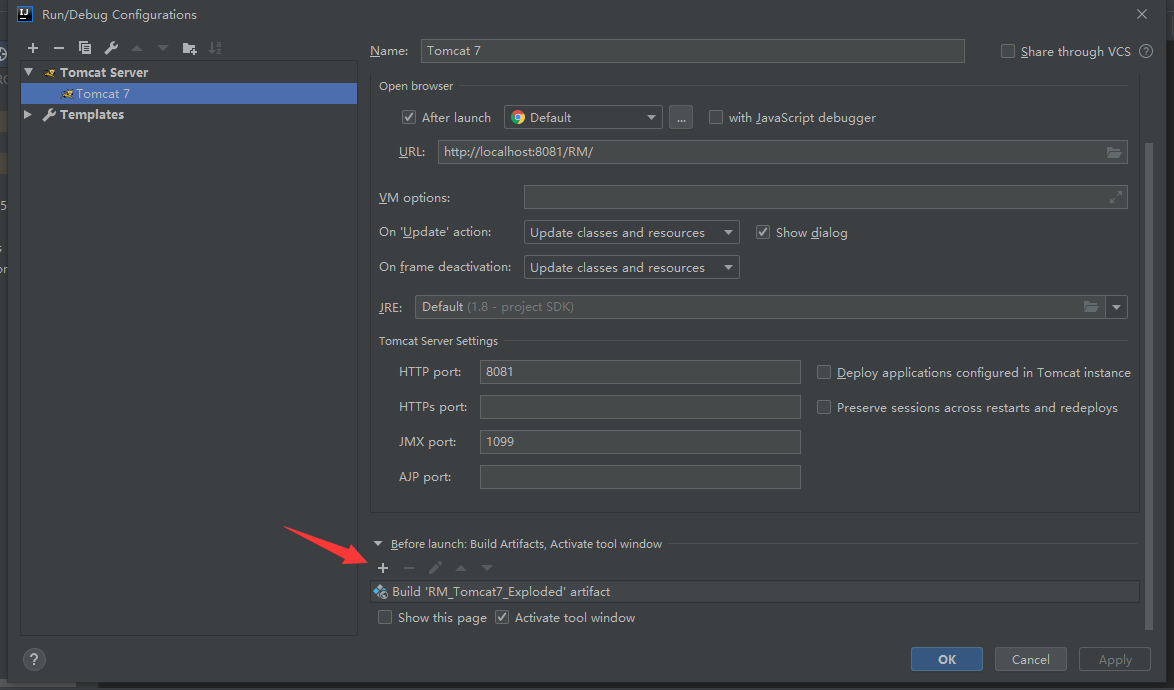This screenshot has width=1174, height=690.
Task: Click the IntelliJ logo in title bar
Action: [25, 14]
